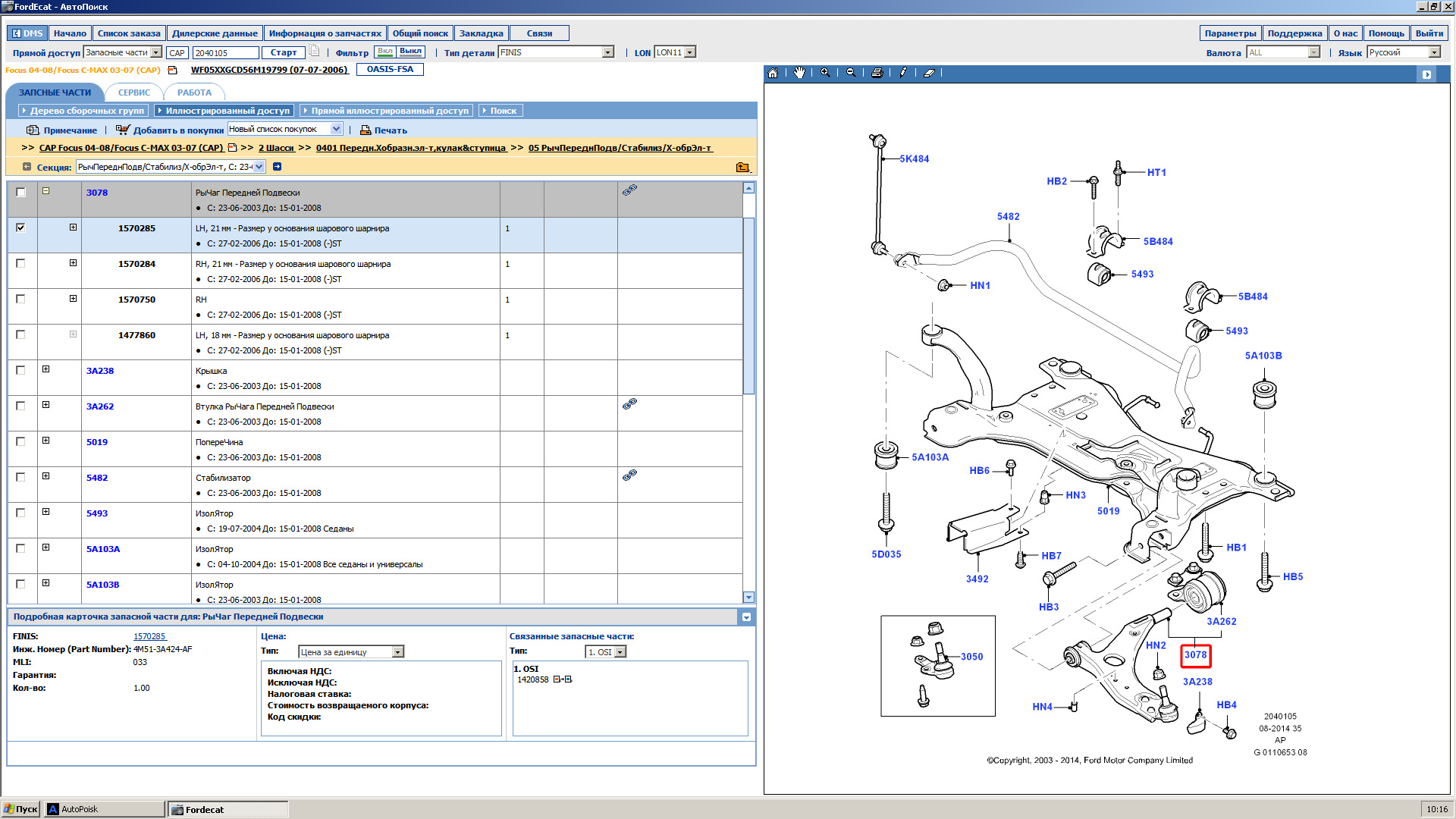Screen dimensions: 1456x819
Task: Switch to the СЕРВИС tab
Action: point(133,93)
